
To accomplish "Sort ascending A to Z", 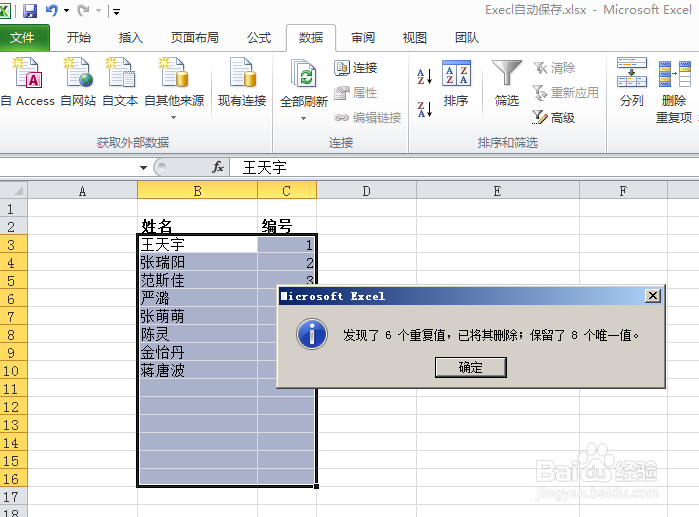I will point(424,76).
